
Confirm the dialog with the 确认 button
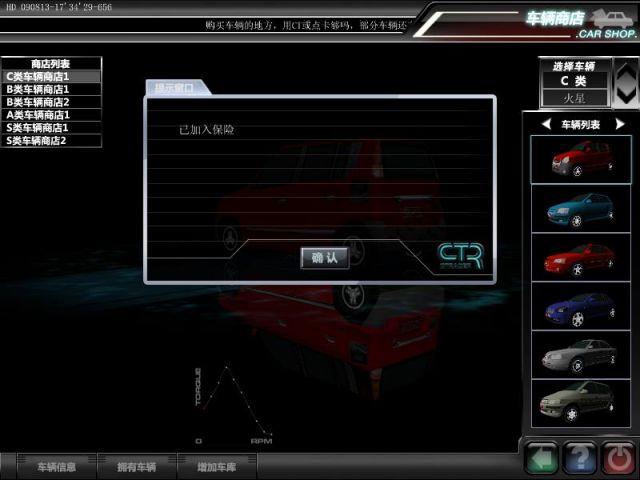point(325,257)
